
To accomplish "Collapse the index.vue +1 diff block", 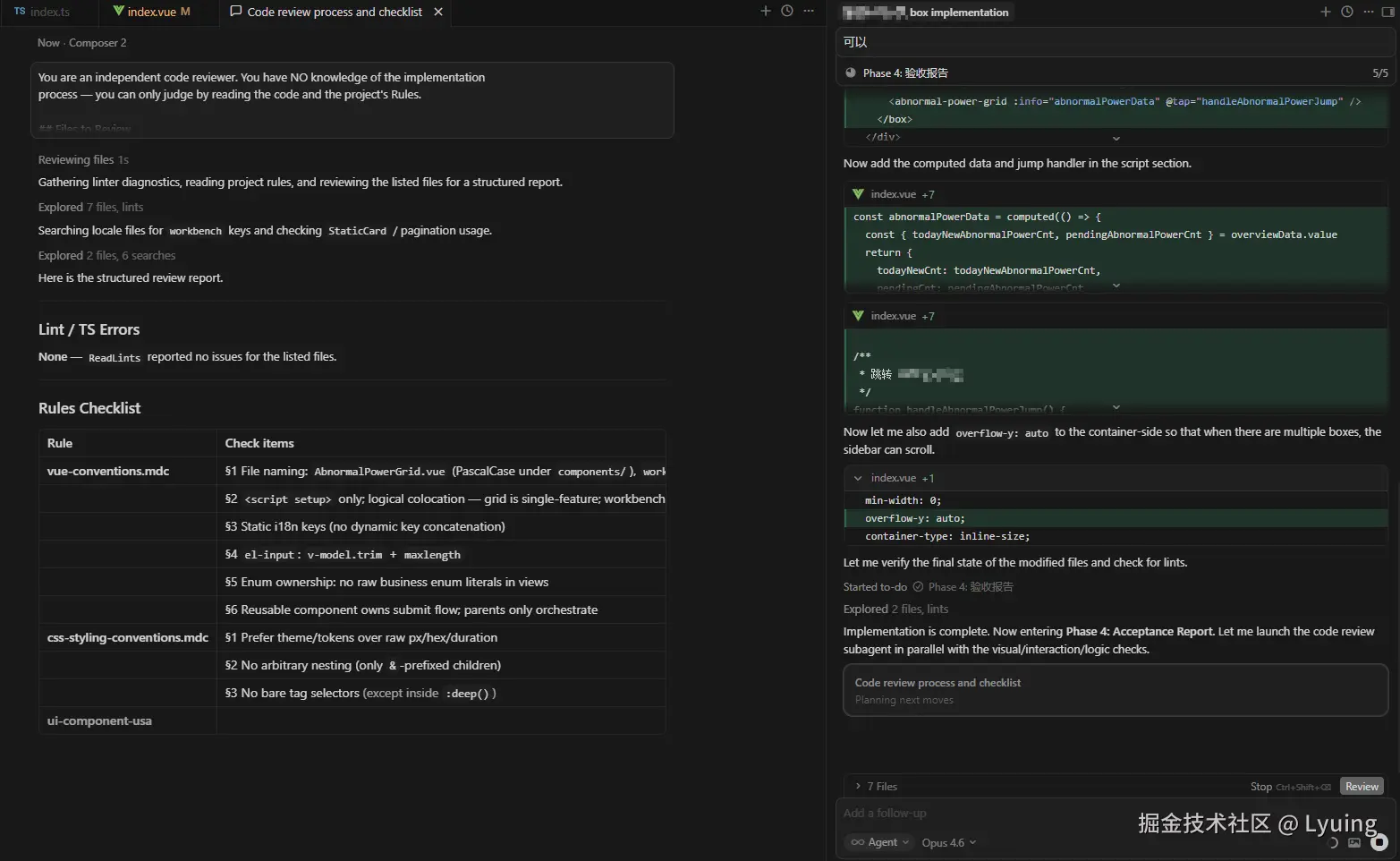I will pyautogui.click(x=858, y=478).
